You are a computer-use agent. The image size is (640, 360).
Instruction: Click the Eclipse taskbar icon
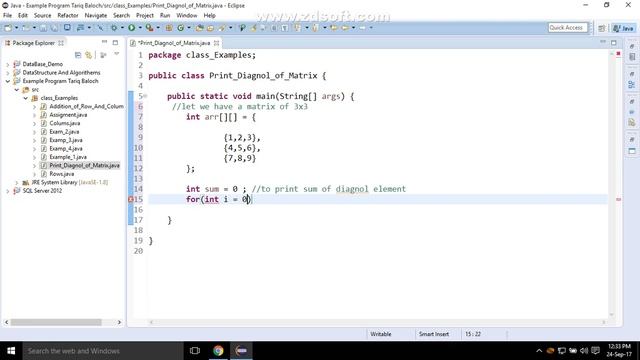tap(241, 350)
